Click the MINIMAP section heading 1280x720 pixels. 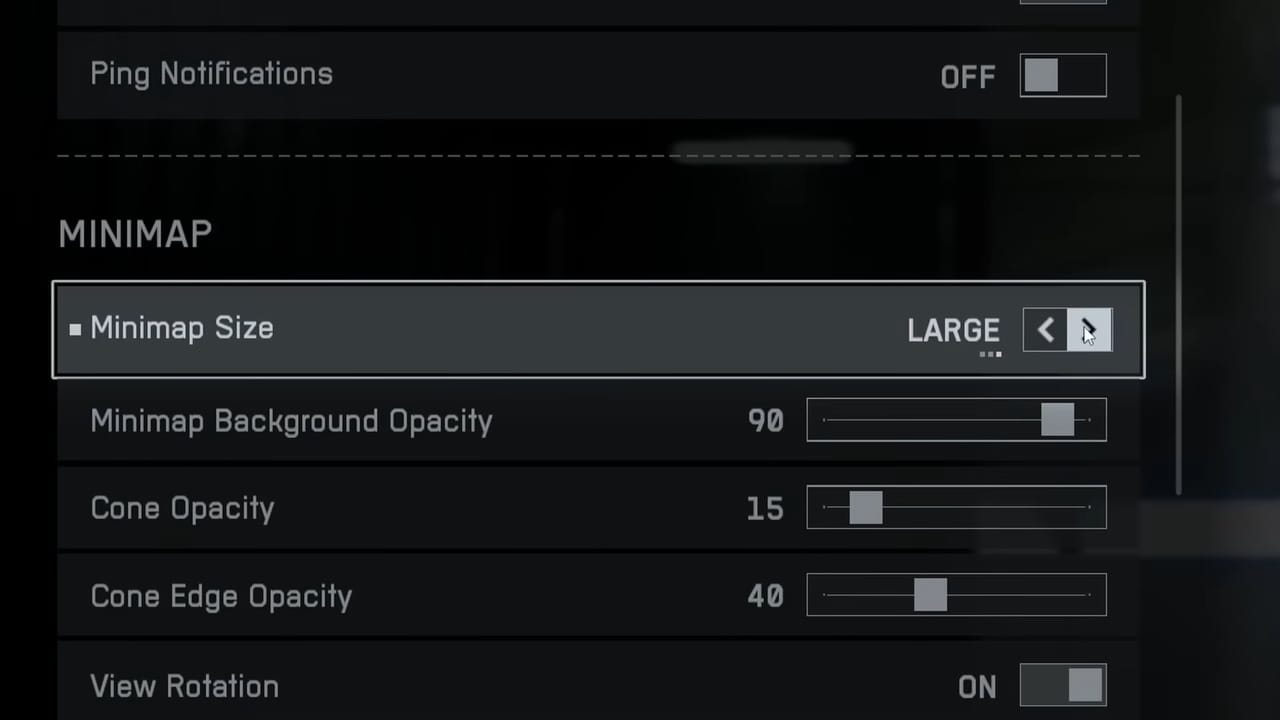[x=135, y=234]
